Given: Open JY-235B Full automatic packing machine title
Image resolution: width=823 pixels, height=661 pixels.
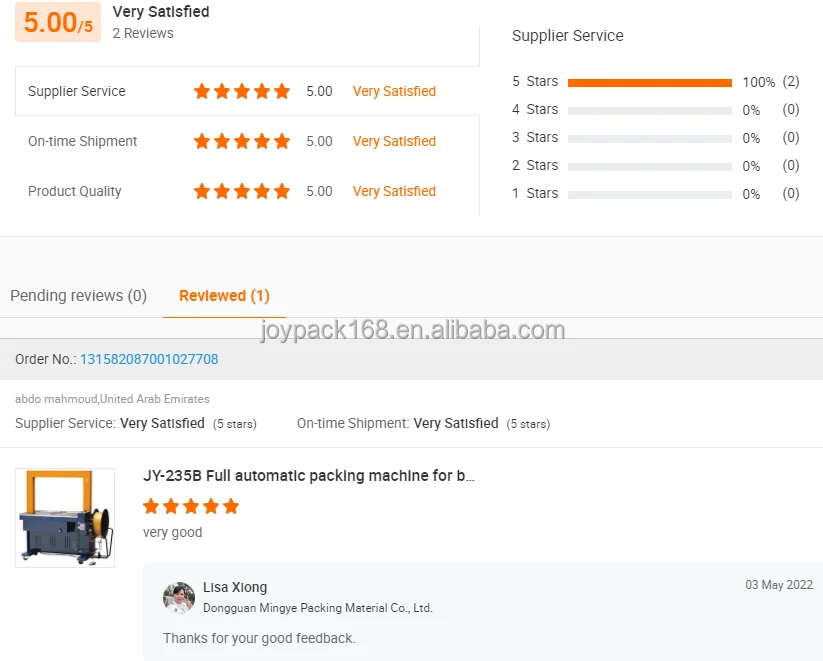Looking at the screenshot, I should pyautogui.click(x=309, y=476).
